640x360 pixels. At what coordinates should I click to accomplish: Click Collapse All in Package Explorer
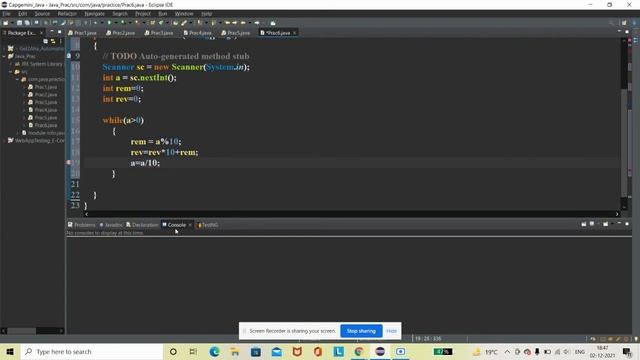[45, 41]
